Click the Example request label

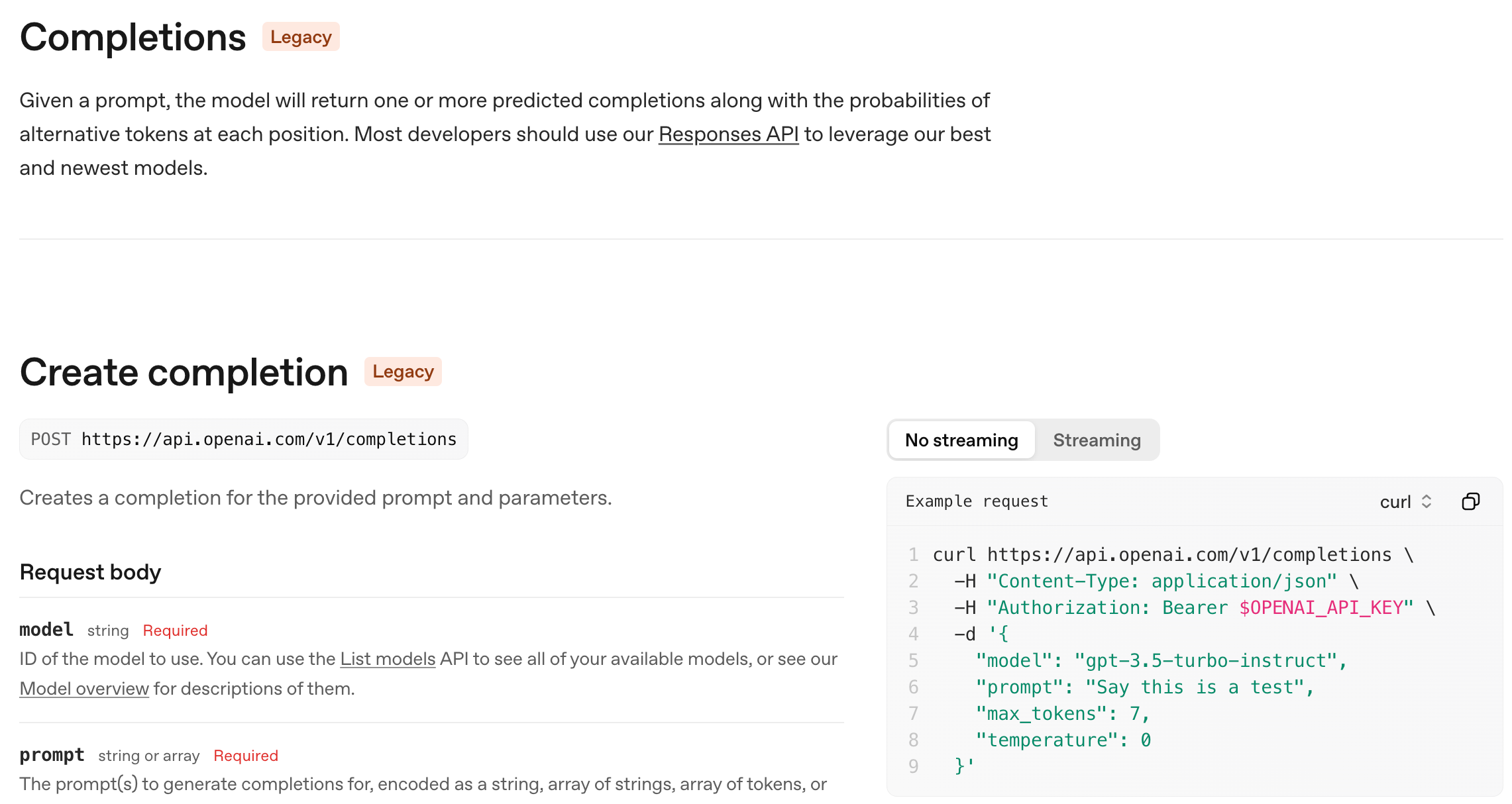977,501
